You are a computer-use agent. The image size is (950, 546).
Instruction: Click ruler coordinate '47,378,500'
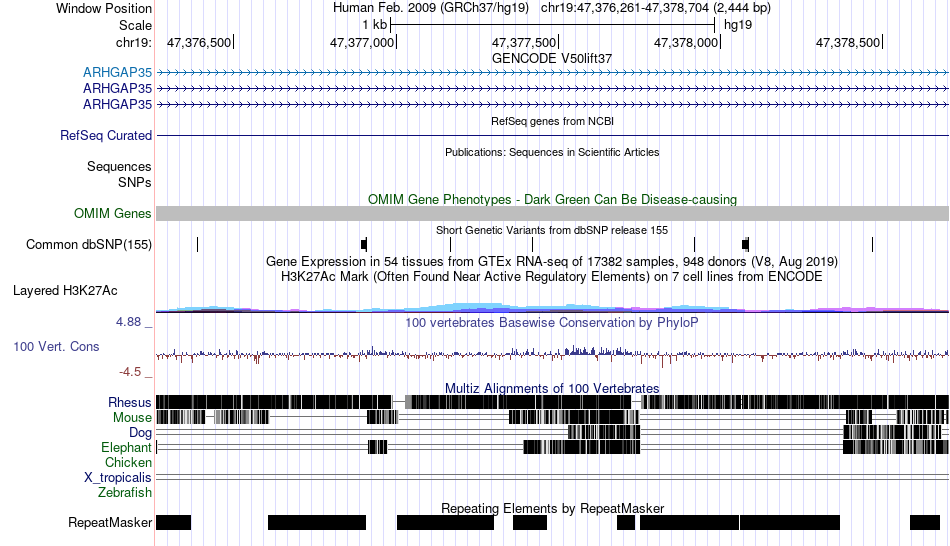tap(848, 42)
